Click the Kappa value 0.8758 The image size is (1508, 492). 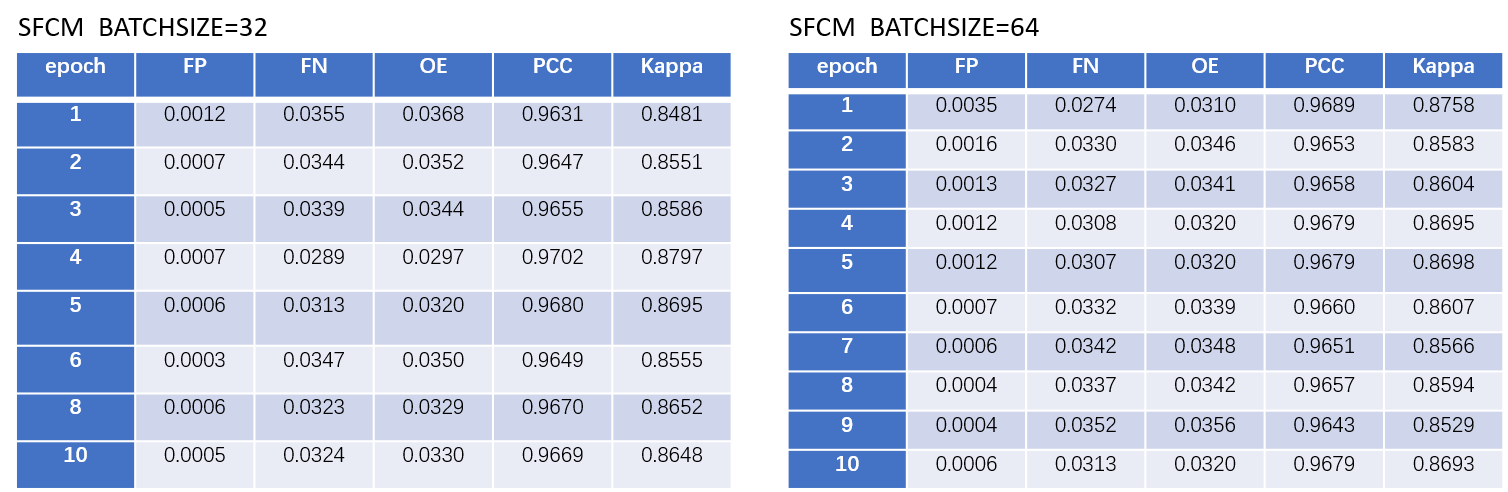1443,106
